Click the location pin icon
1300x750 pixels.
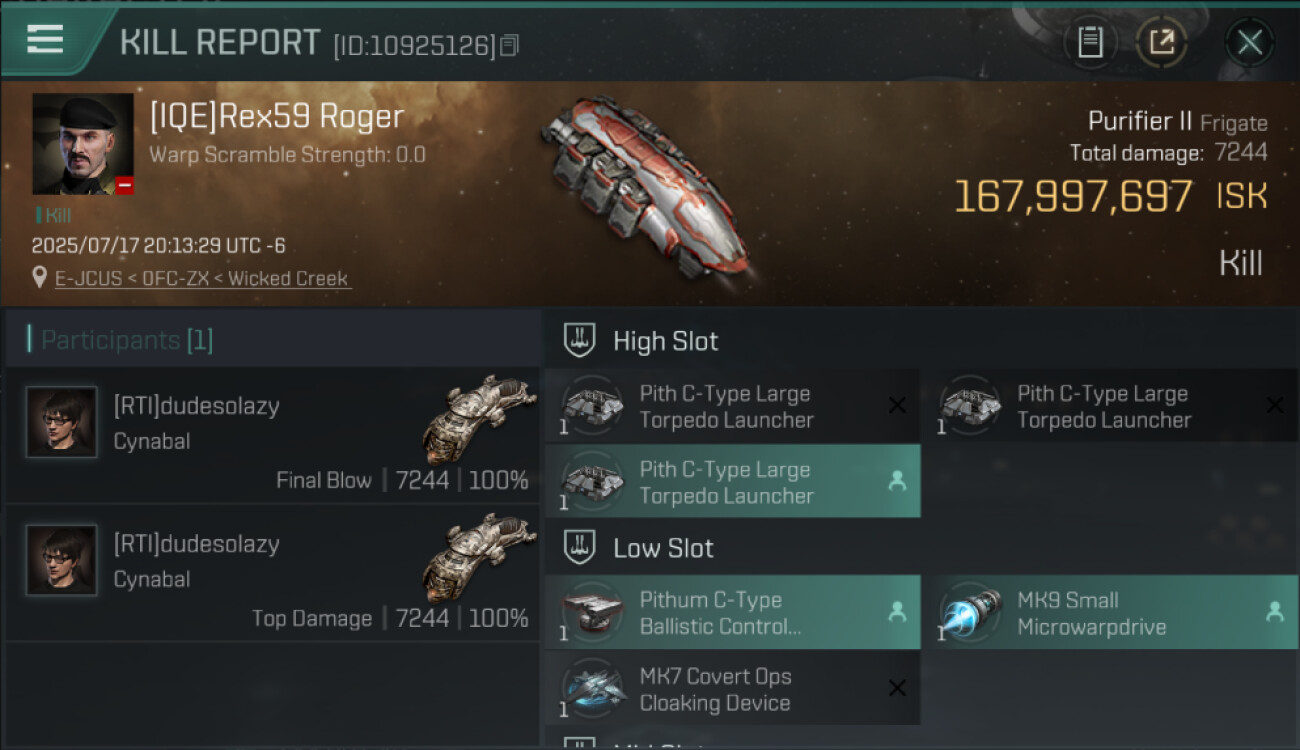(x=41, y=278)
